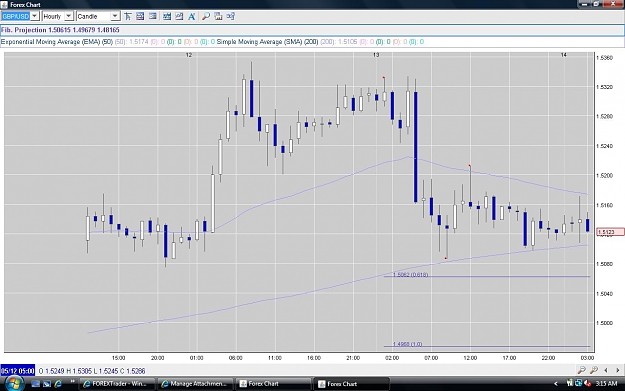625x391 pixels.
Task: Click the date label 14 above chart
Action: pos(564,55)
